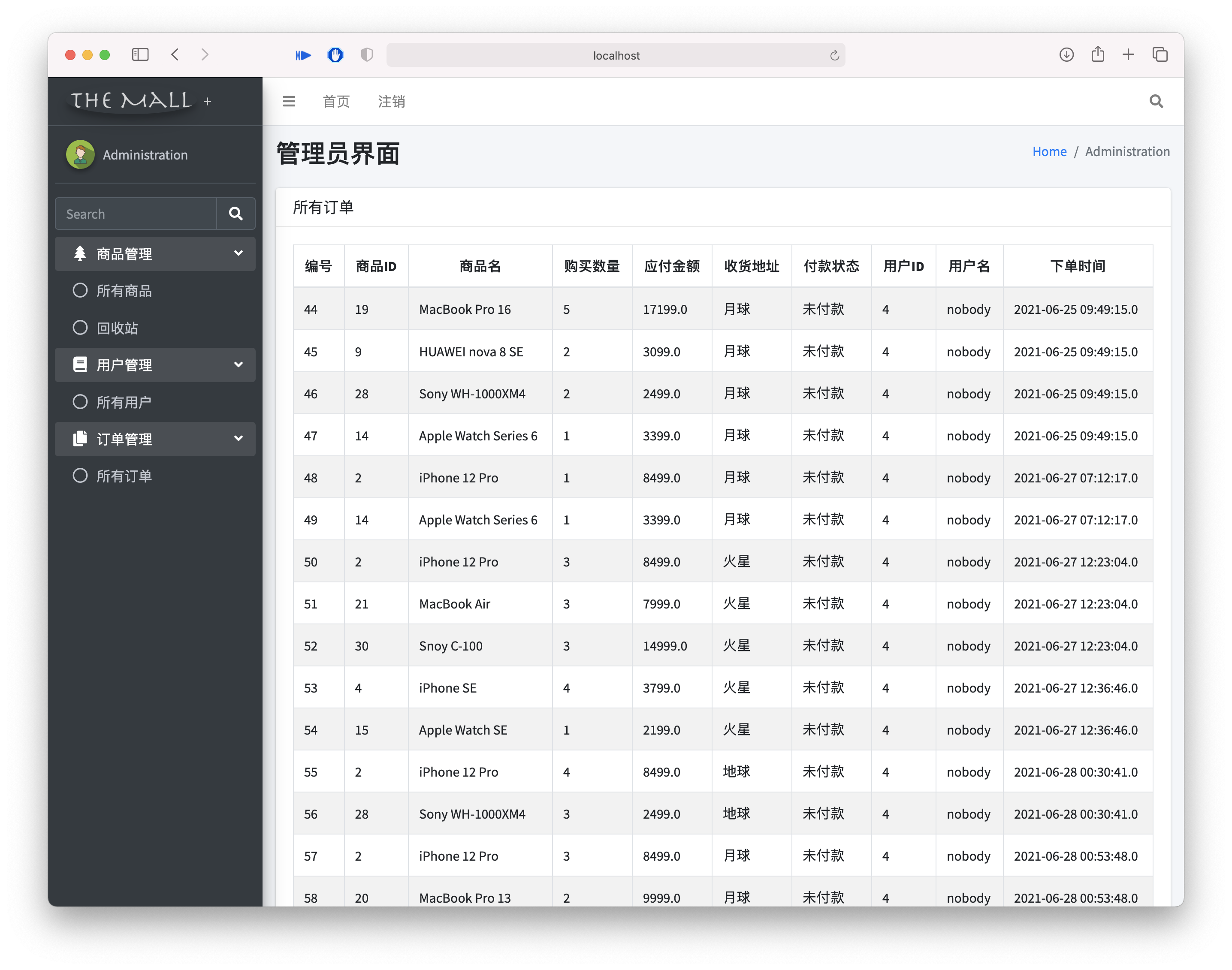The height and width of the screenshot is (970, 1232).
Task: Click the Administration avatar image
Action: tap(80, 154)
